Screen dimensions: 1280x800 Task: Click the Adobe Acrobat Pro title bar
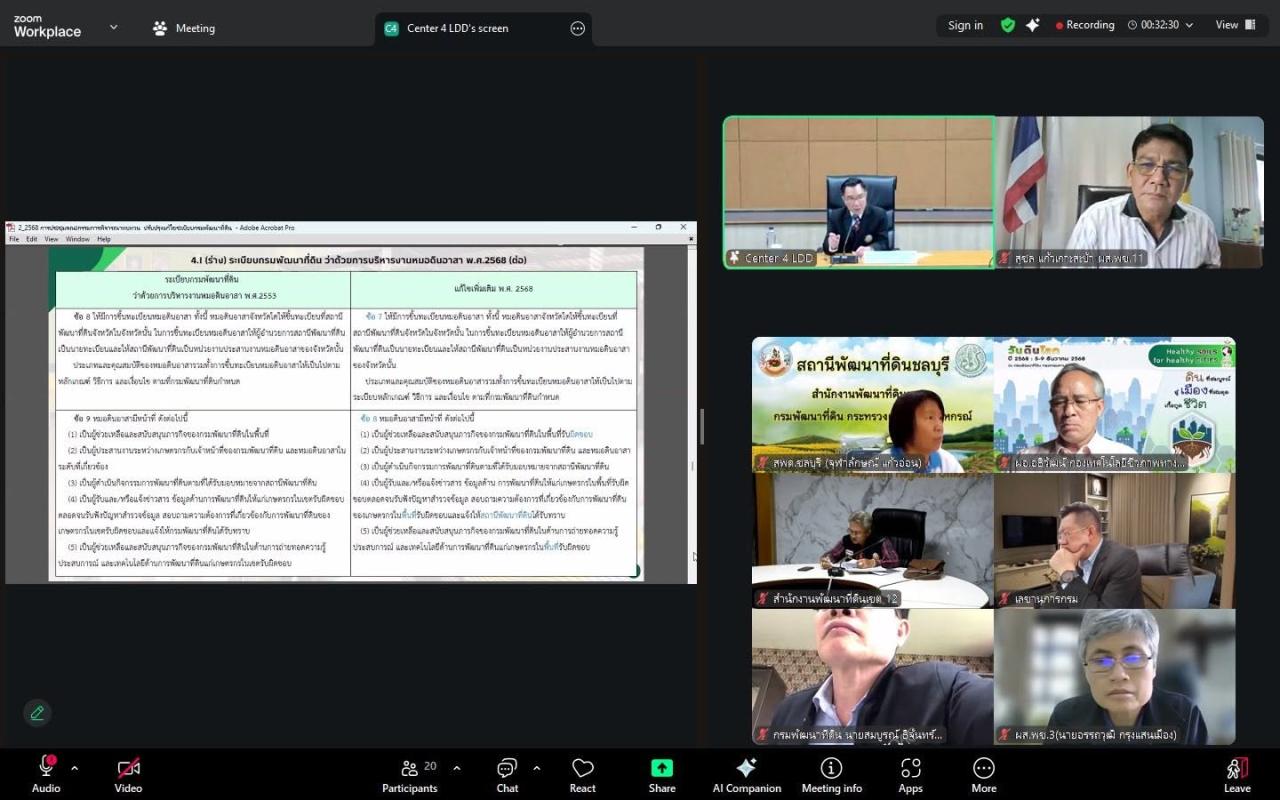click(350, 228)
